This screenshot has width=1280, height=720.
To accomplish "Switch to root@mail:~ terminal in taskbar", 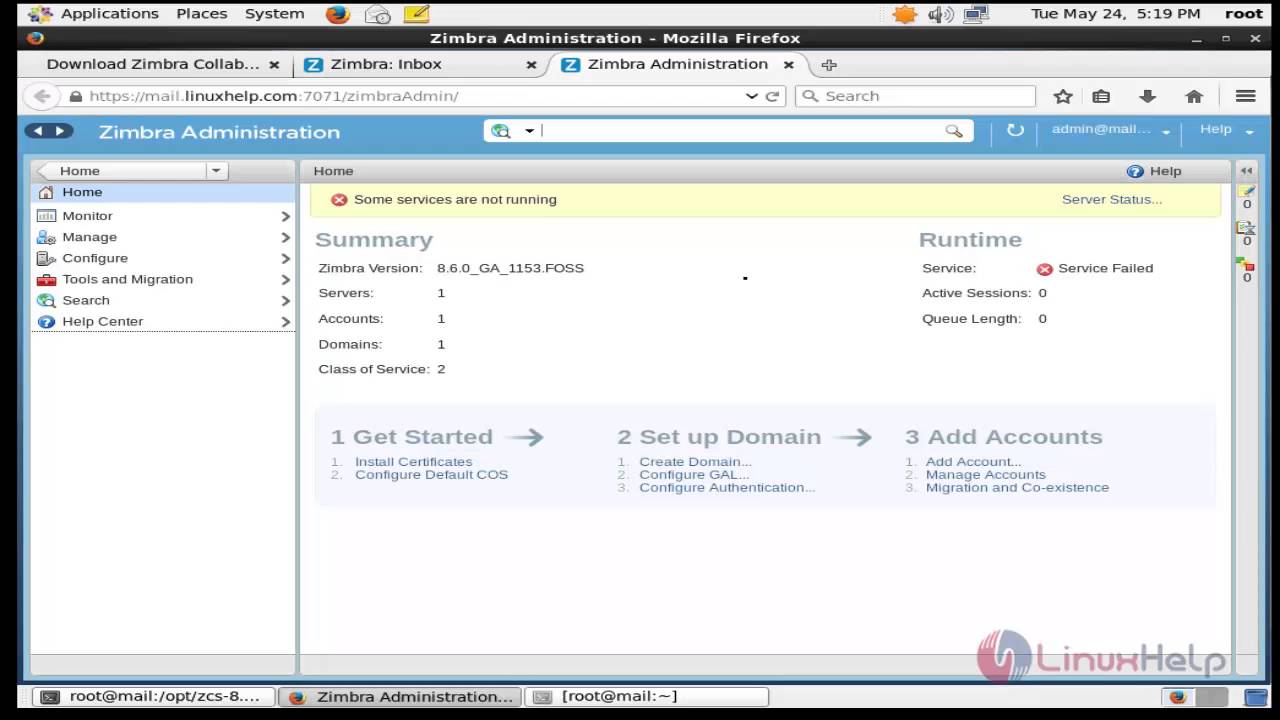I will coord(647,697).
